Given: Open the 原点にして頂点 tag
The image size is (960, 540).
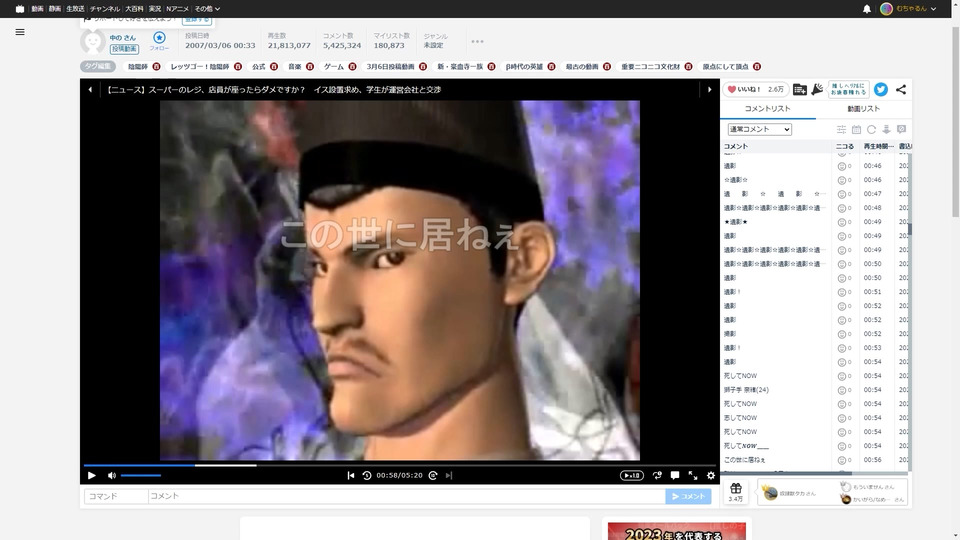Looking at the screenshot, I should pyautogui.click(x=726, y=66).
